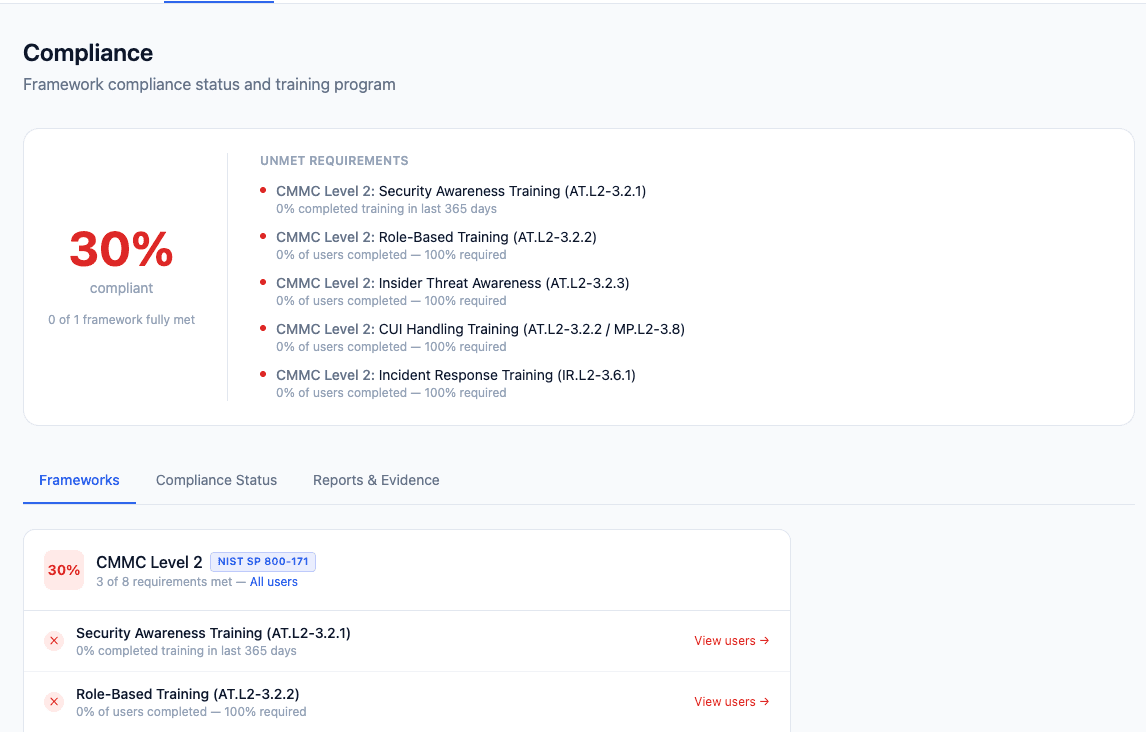This screenshot has width=1146, height=732.
Task: Click the red X icon beside Role-Based Training
Action: tap(54, 701)
